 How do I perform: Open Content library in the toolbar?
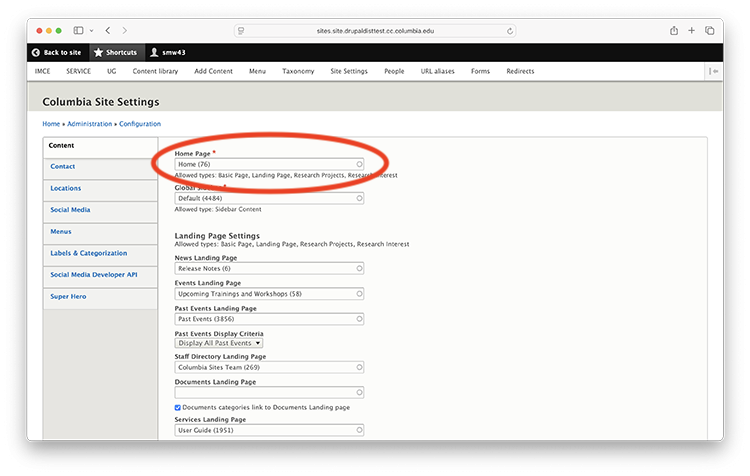pyautogui.click(x=155, y=71)
